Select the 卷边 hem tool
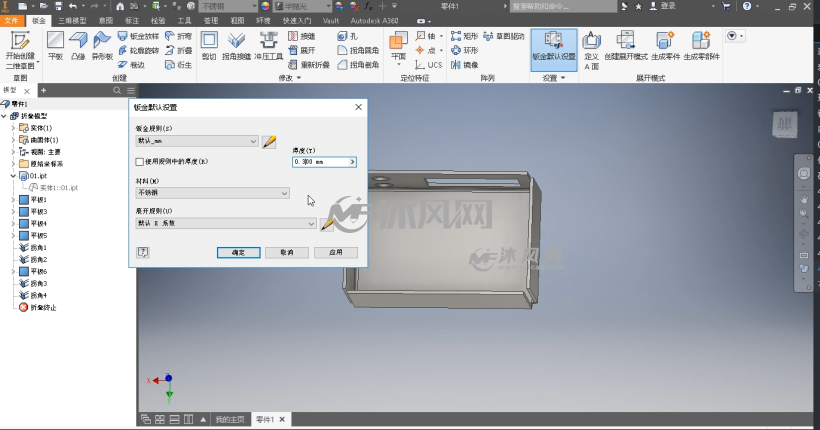The height and width of the screenshot is (430, 820). [131, 64]
